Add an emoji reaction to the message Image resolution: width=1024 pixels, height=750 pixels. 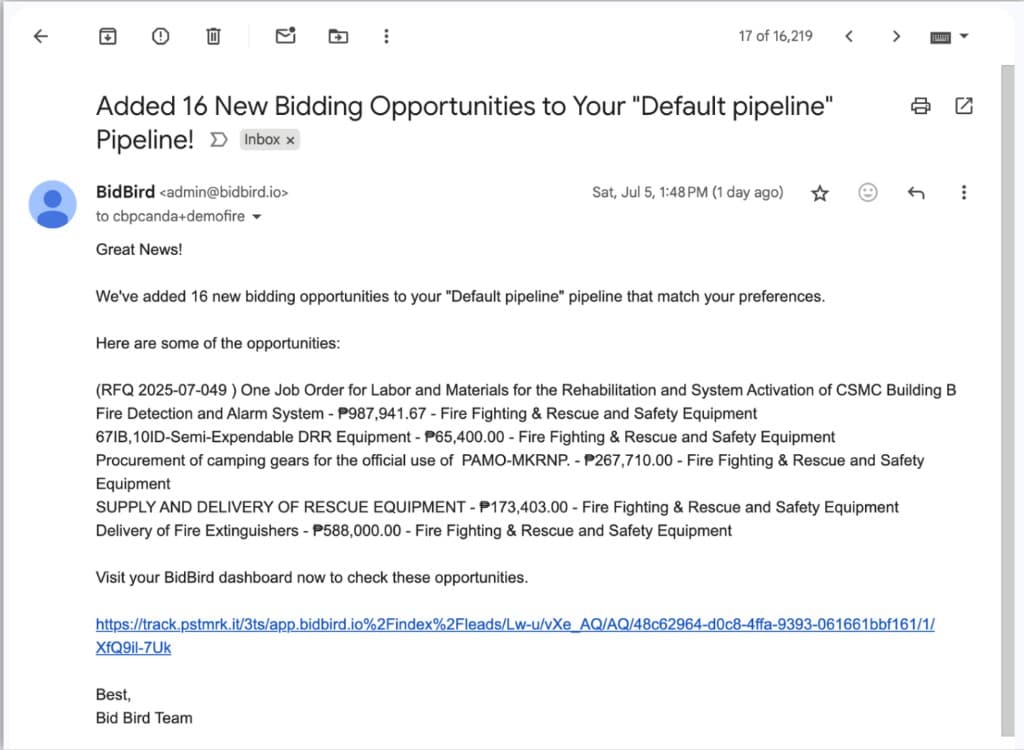(x=867, y=192)
